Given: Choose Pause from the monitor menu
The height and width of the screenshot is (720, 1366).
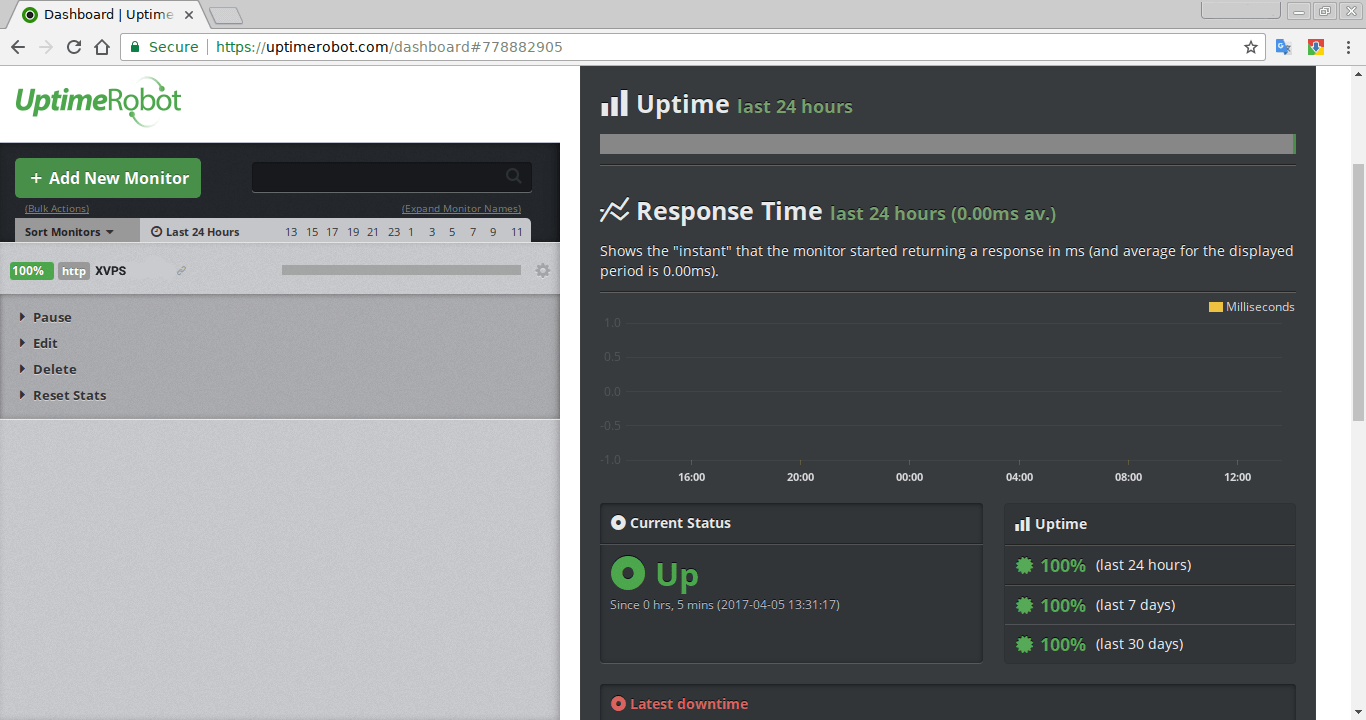Looking at the screenshot, I should (x=52, y=317).
